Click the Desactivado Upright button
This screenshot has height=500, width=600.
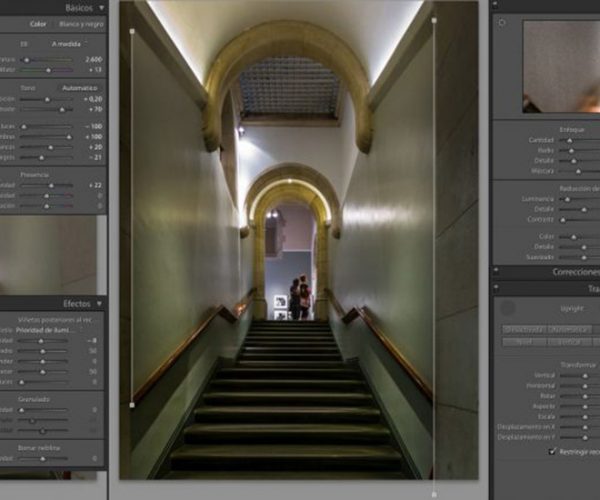[x=524, y=329]
